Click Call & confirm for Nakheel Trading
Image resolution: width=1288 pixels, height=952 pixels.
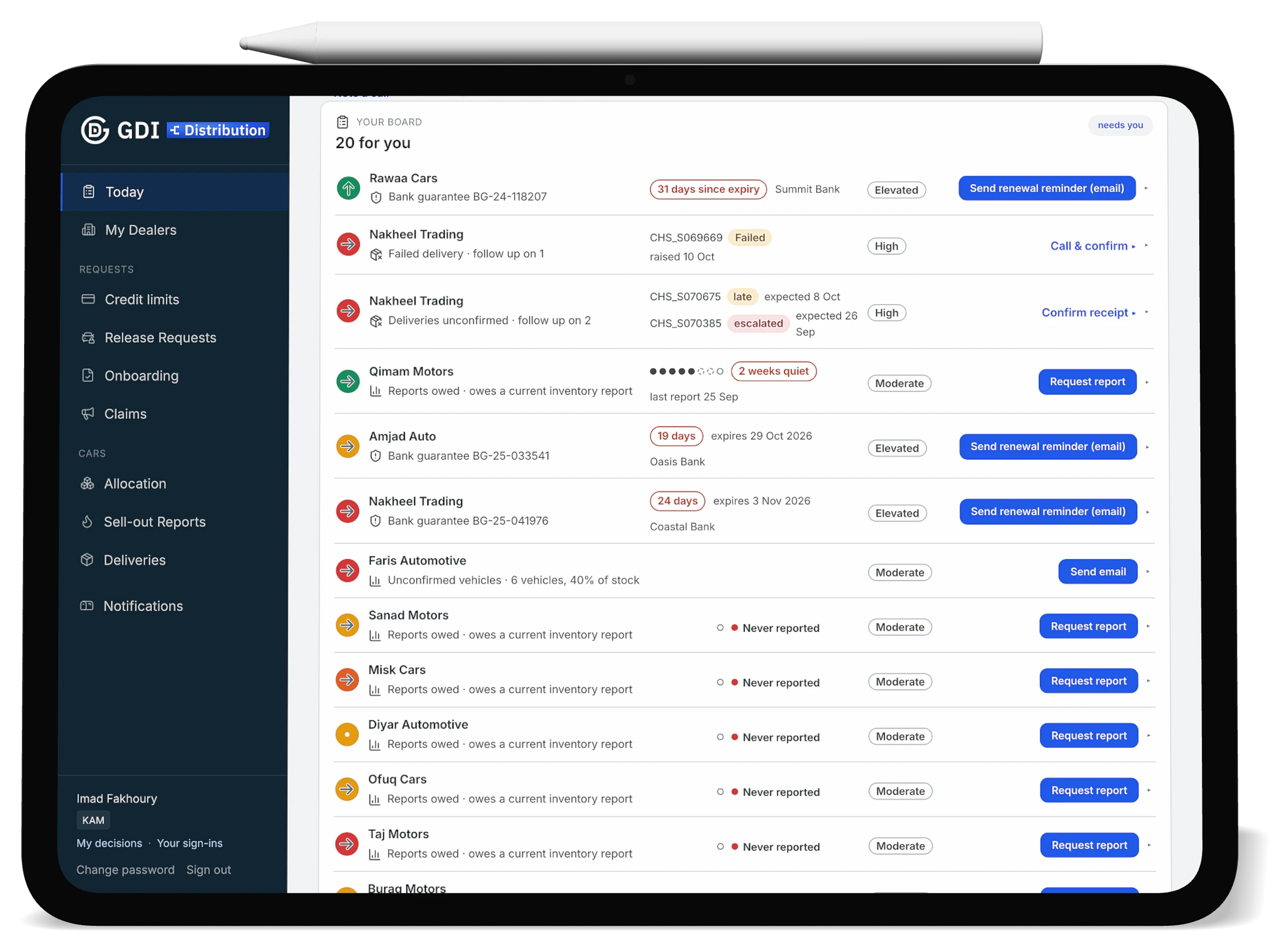[1092, 245]
